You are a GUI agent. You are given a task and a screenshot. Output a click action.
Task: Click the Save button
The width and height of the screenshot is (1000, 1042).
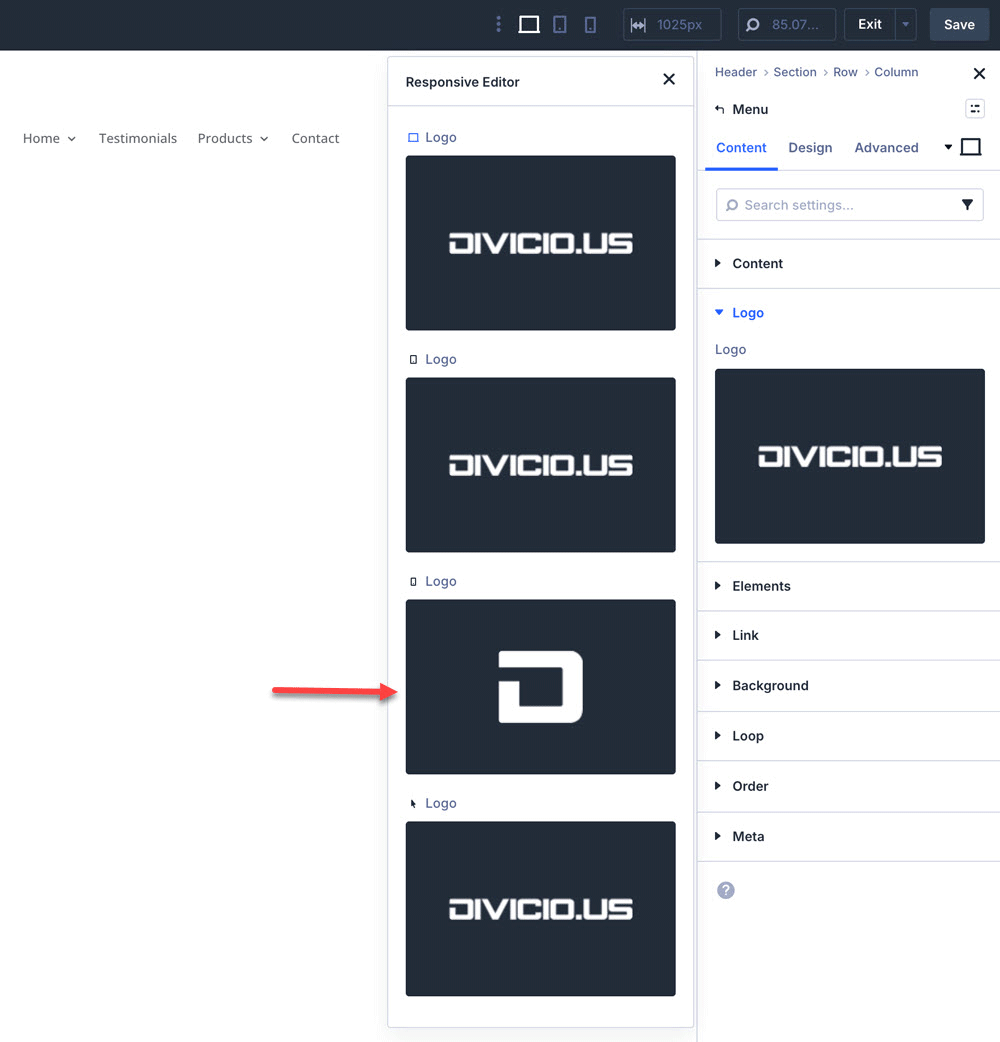point(959,24)
